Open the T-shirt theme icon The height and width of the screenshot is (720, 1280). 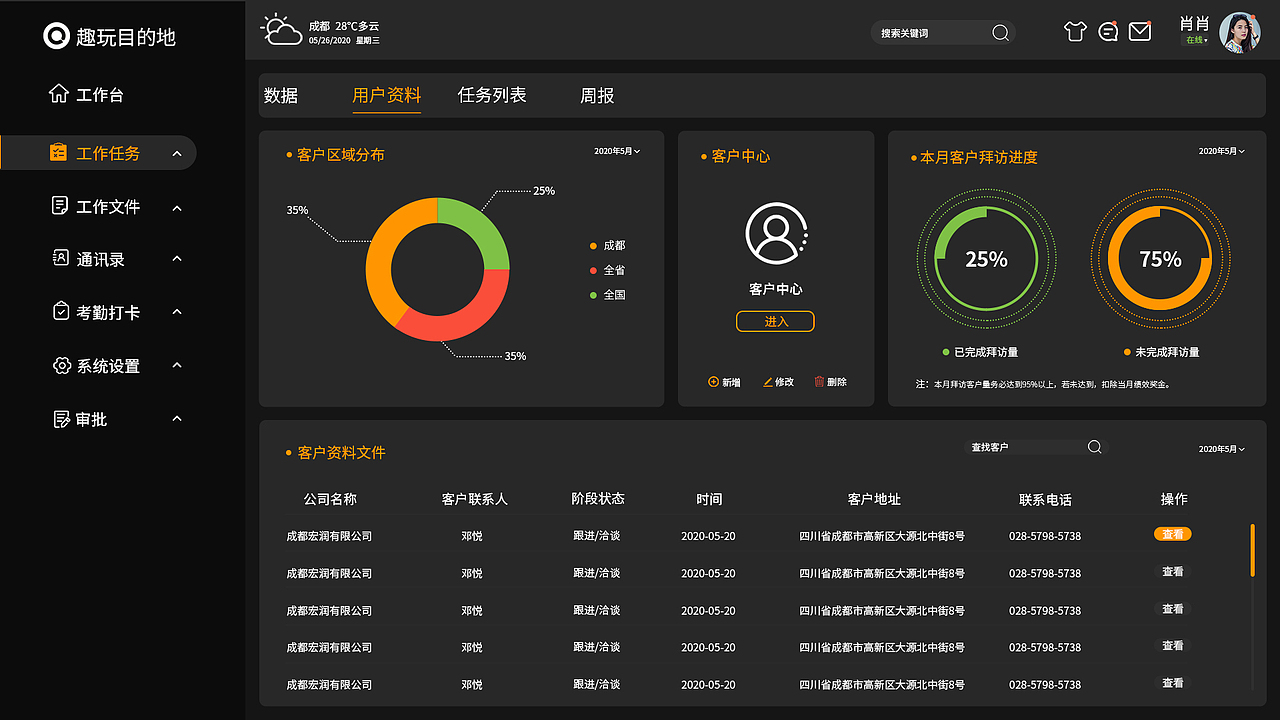1075,32
